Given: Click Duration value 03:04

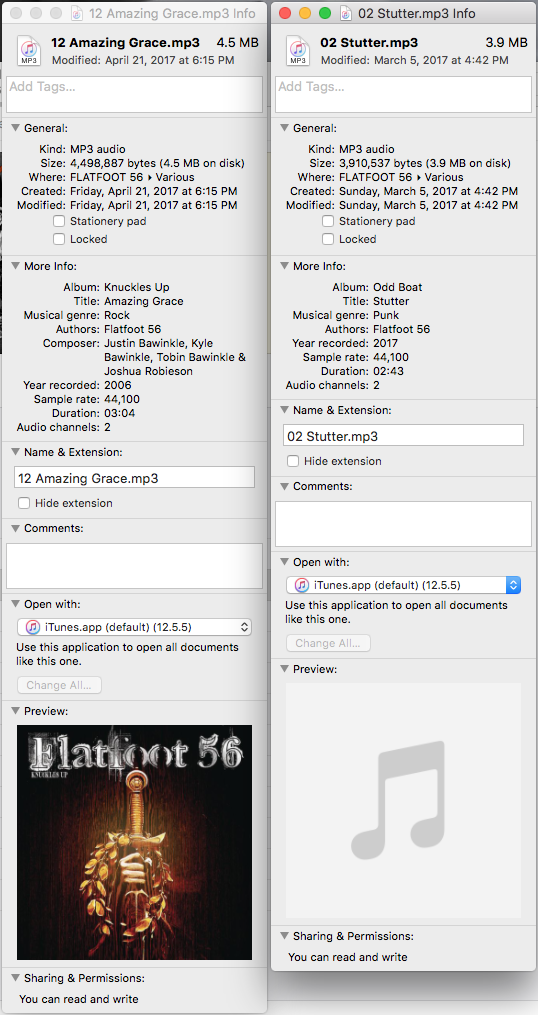Looking at the screenshot, I should (x=119, y=413).
